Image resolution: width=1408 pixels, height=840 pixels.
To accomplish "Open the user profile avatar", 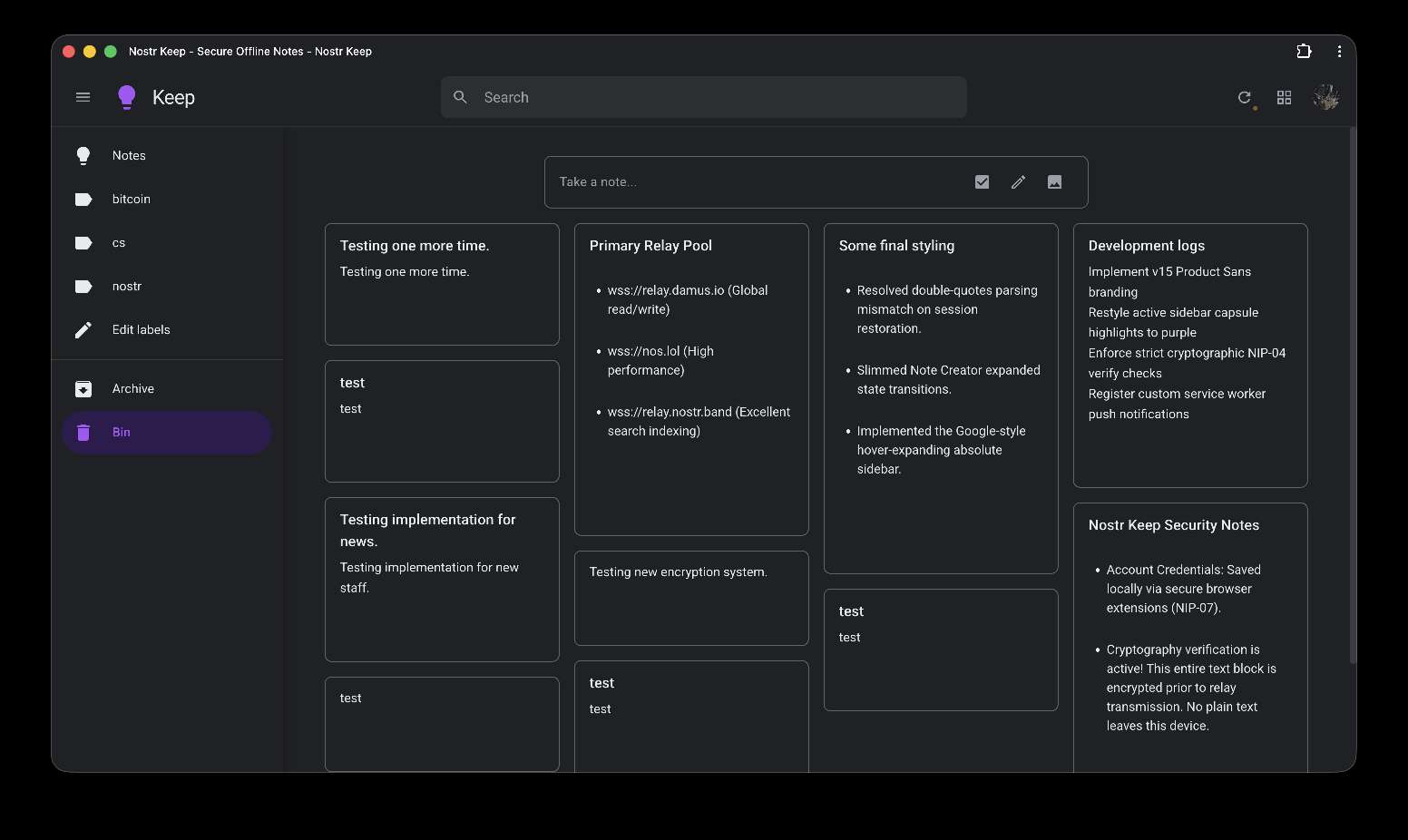I will (1326, 97).
